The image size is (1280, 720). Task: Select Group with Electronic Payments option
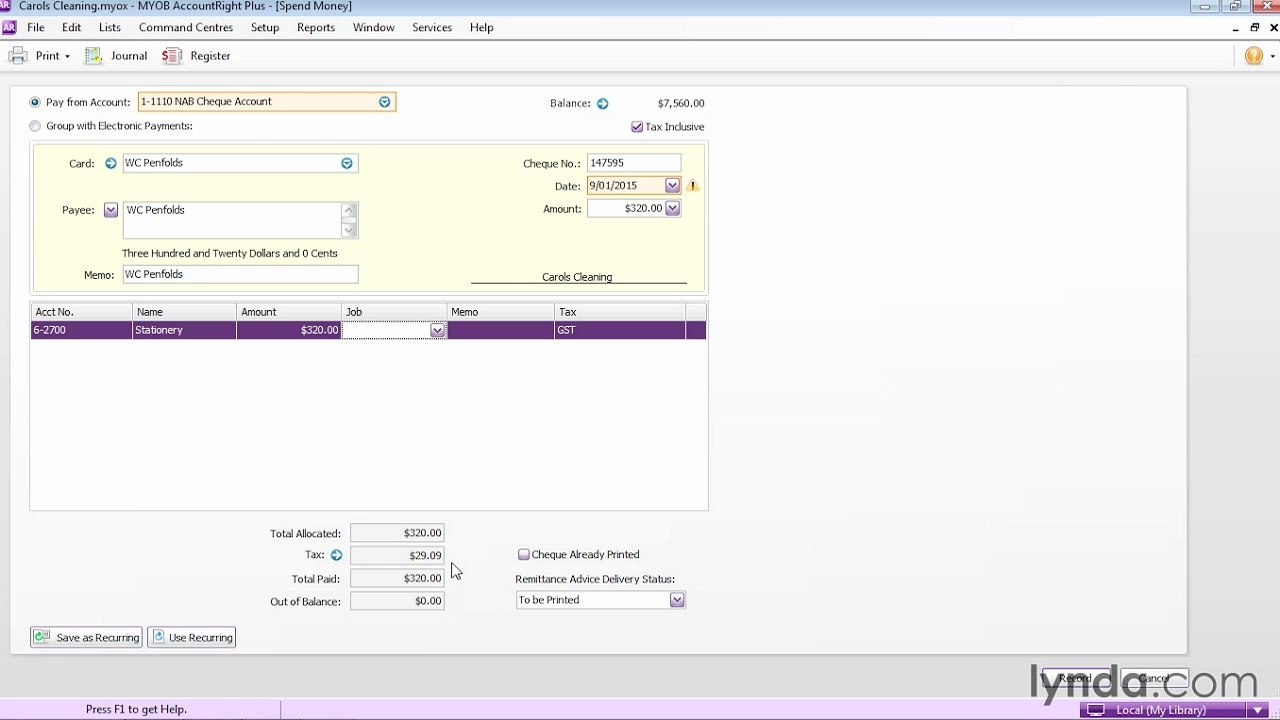tap(35, 126)
